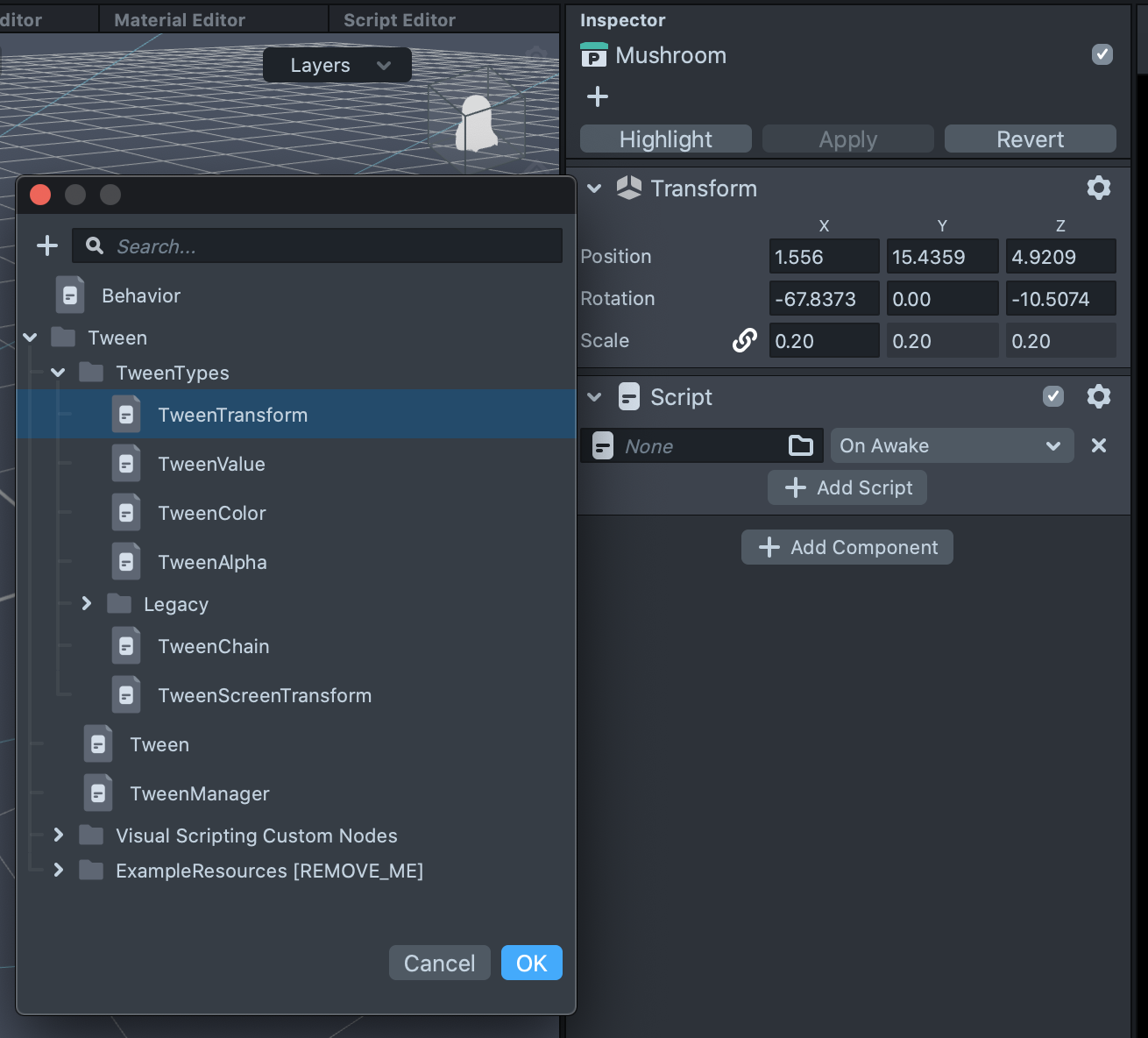Click the Position X input field
This screenshot has height=1038, width=1148.
(x=823, y=257)
